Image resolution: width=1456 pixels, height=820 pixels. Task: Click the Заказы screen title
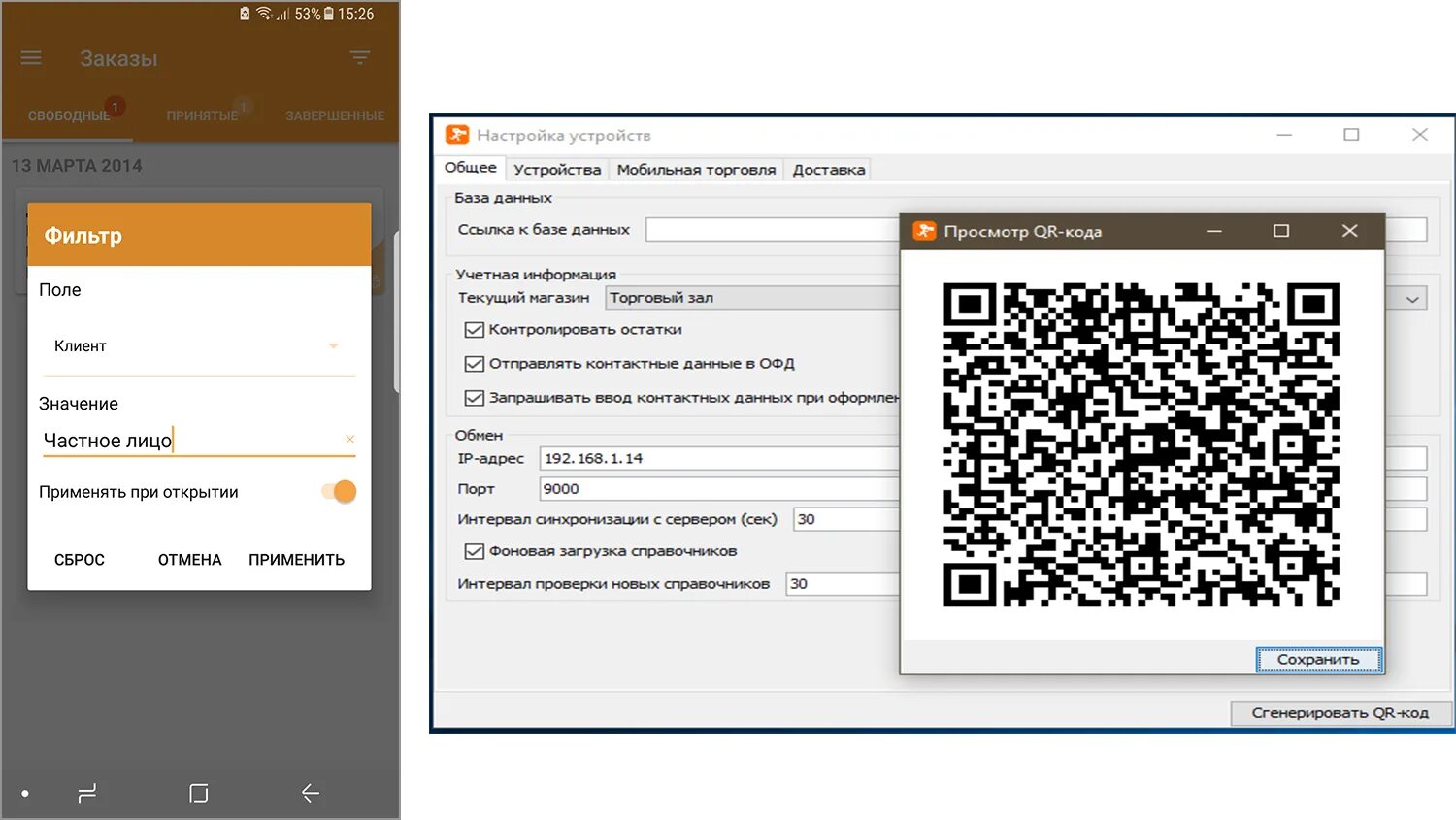click(x=118, y=59)
